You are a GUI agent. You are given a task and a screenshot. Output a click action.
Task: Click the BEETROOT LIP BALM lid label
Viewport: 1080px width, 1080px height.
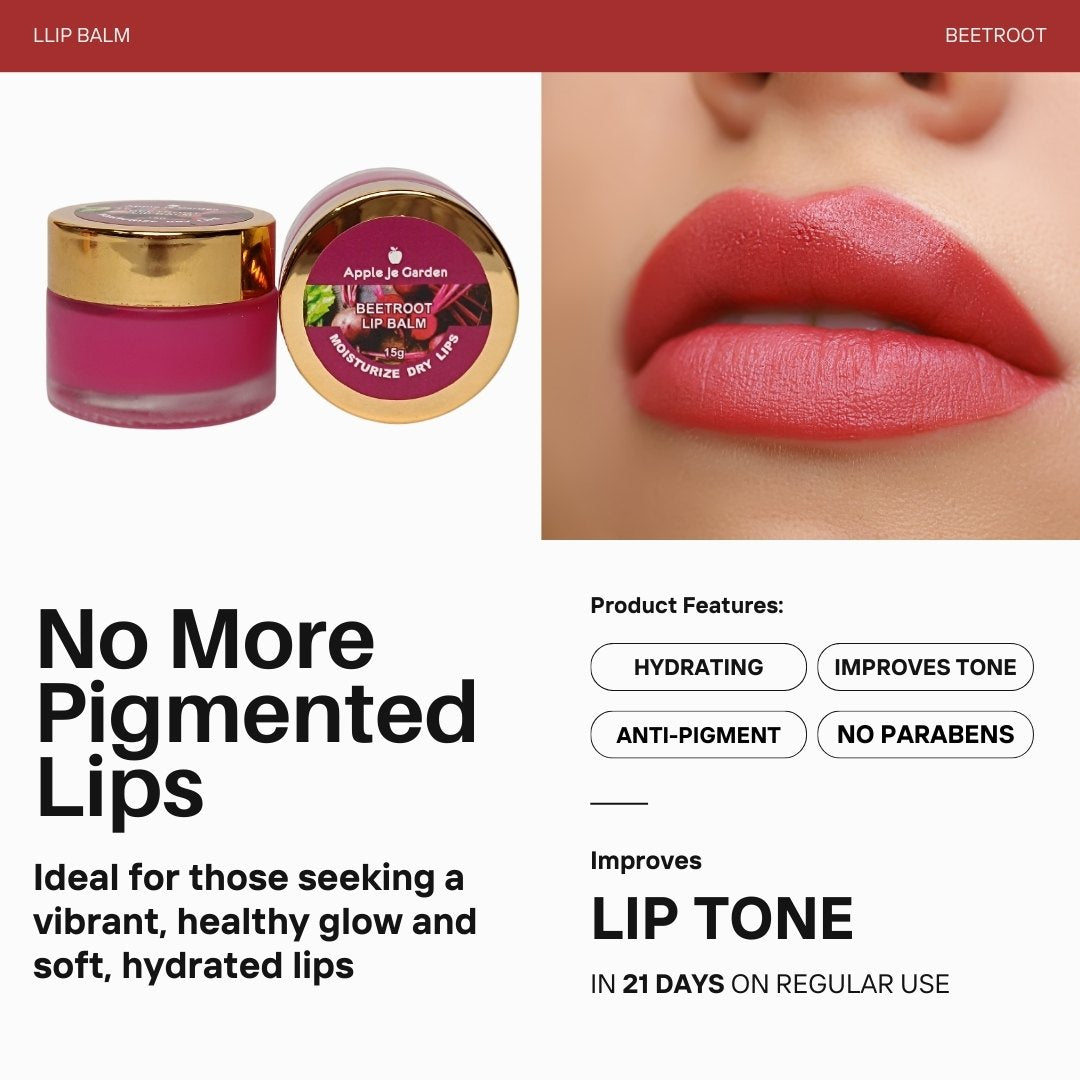tap(394, 315)
